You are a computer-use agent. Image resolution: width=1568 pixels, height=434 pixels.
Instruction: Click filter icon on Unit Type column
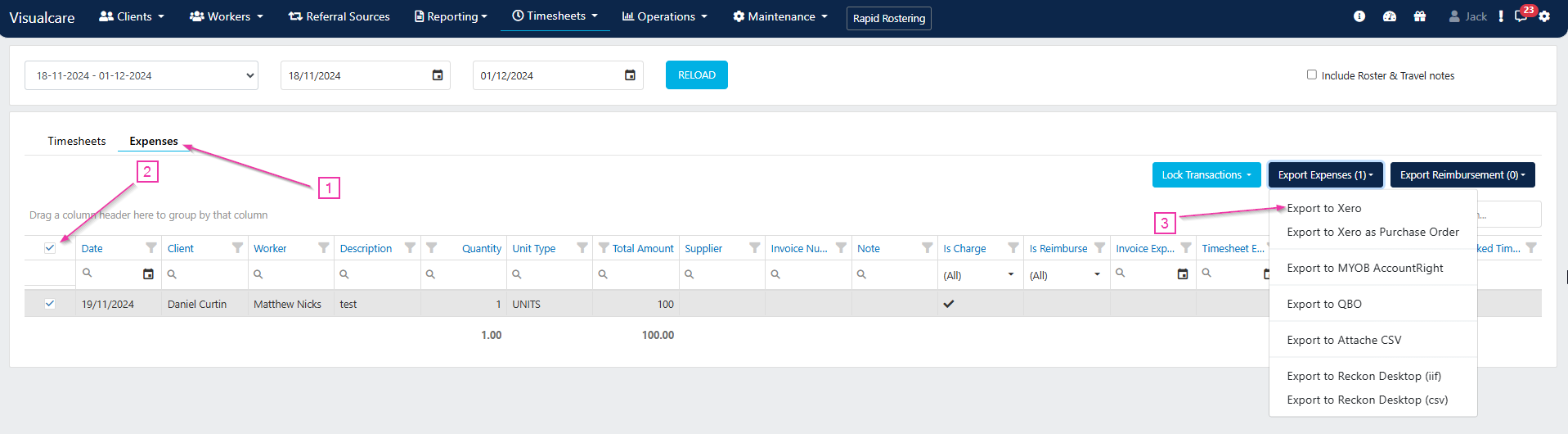[x=582, y=247]
